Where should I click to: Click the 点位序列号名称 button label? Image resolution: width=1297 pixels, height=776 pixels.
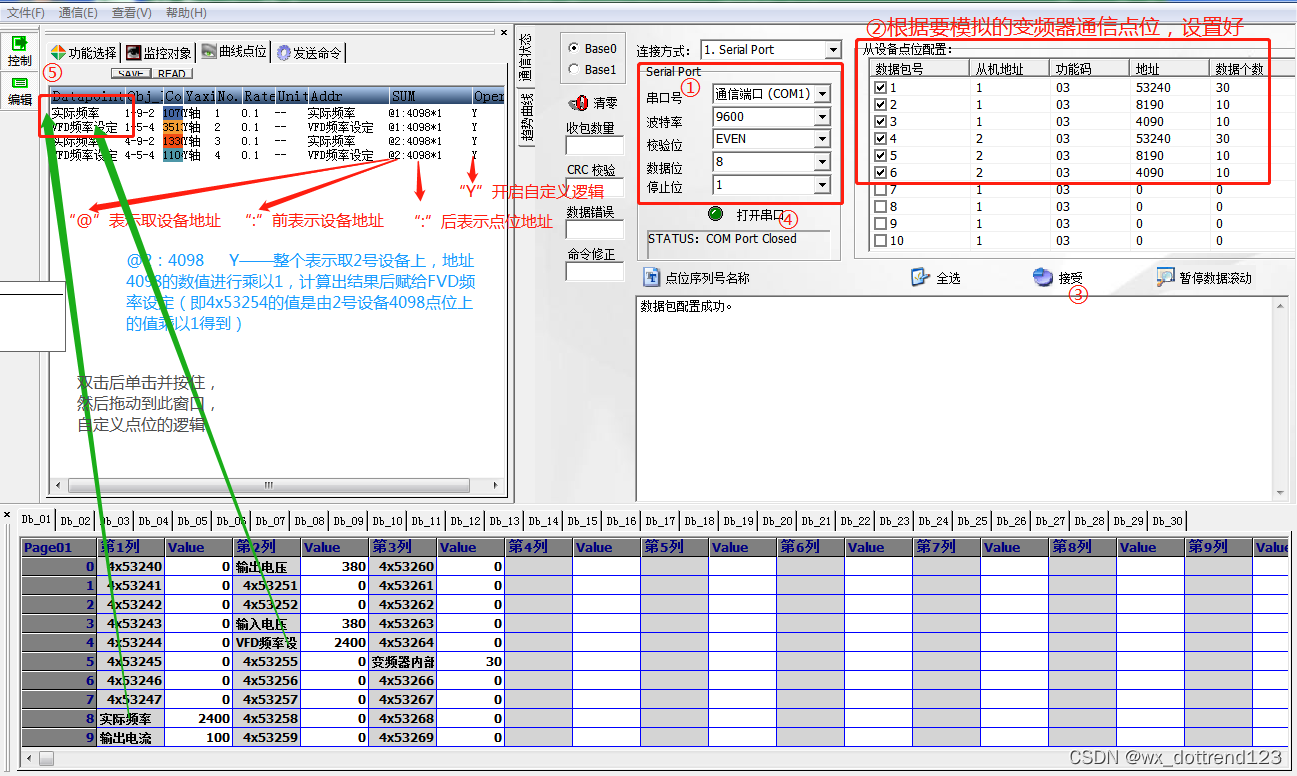(x=707, y=278)
